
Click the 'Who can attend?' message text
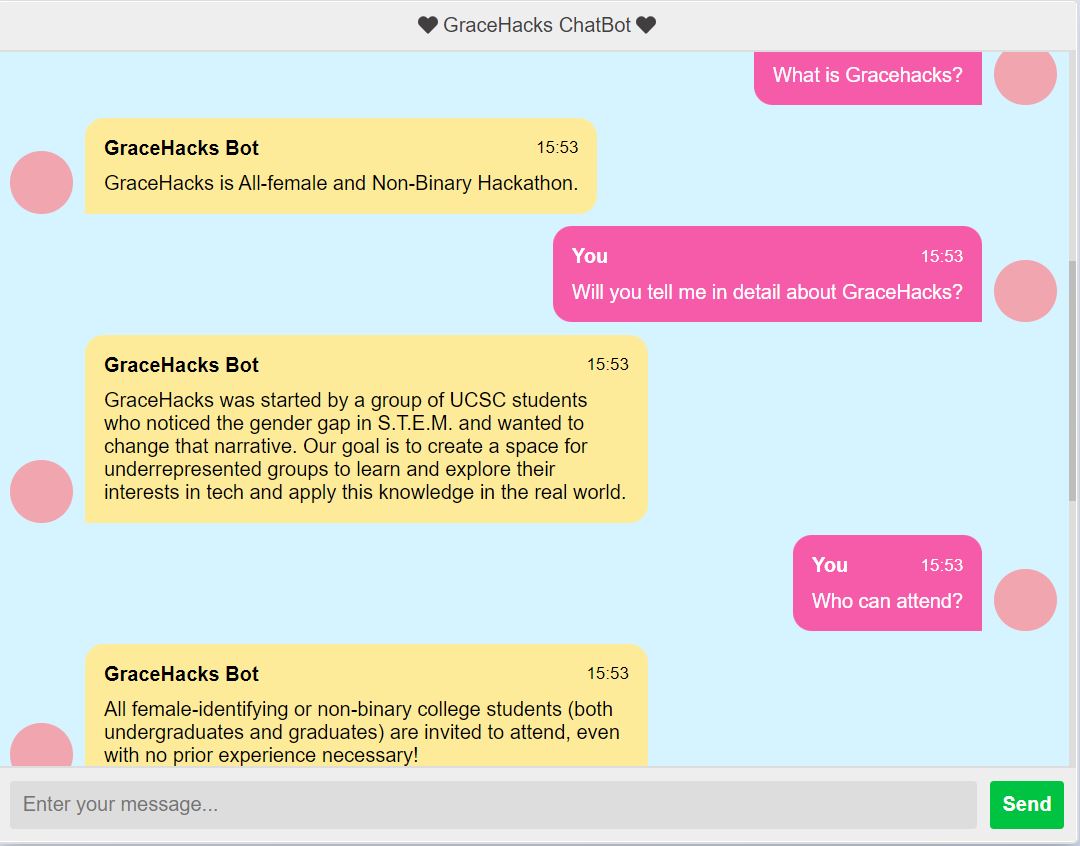(x=887, y=601)
